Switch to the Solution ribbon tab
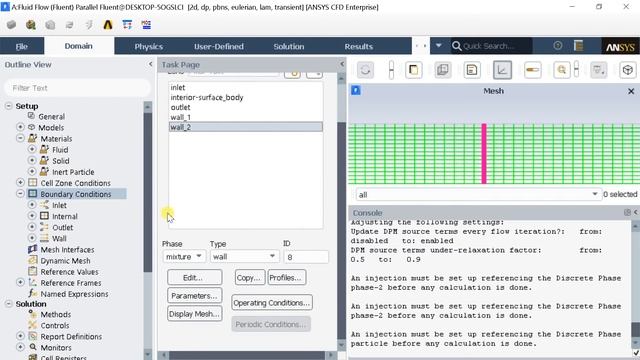This screenshot has height=360, width=640. (x=289, y=46)
